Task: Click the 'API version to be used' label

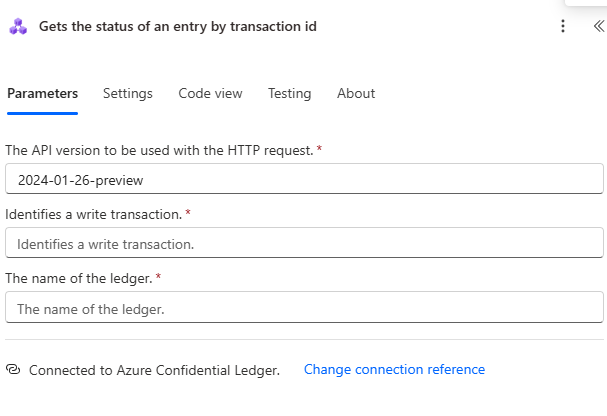Action: click(x=159, y=149)
